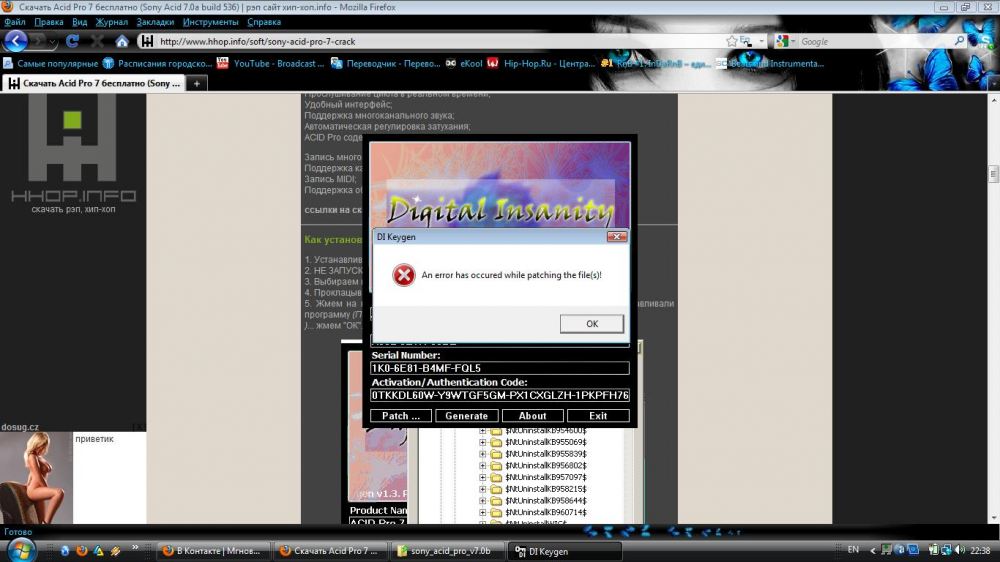Launch Firefox from the quick launch bar
The width and height of the screenshot is (1000, 562).
tap(82, 551)
